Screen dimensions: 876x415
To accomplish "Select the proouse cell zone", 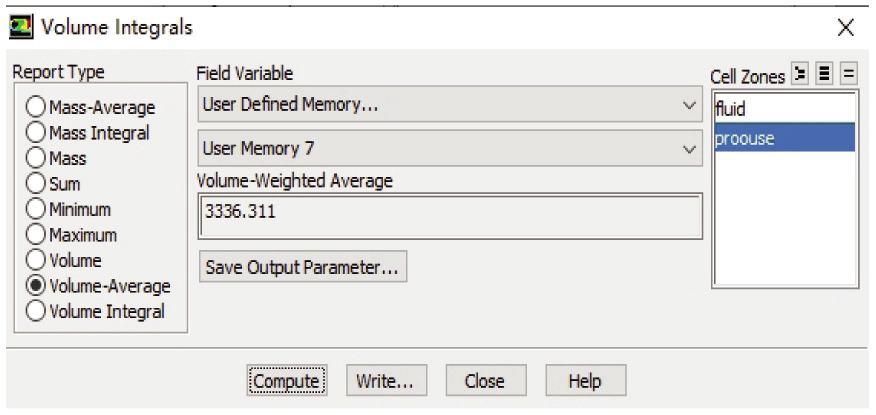I will click(x=783, y=136).
